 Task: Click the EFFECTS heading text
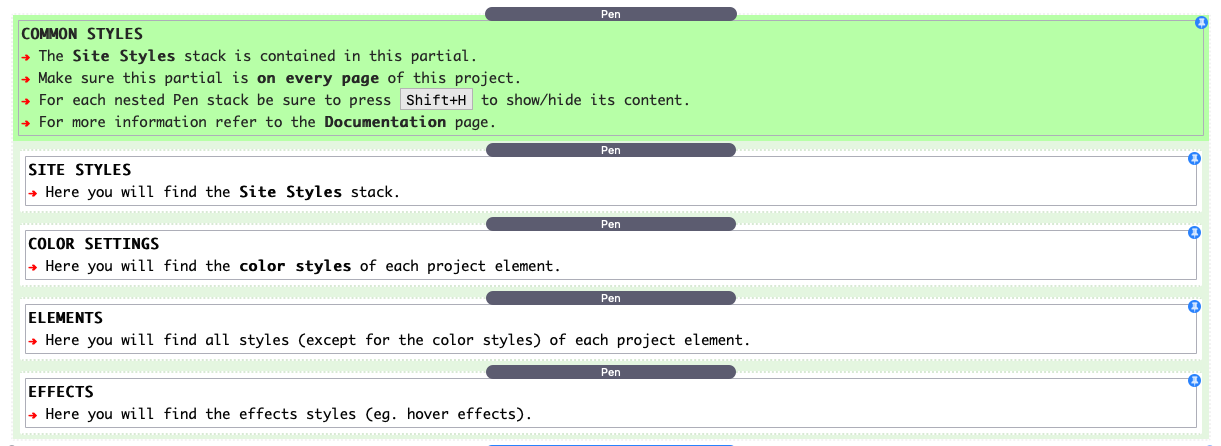pos(61,392)
